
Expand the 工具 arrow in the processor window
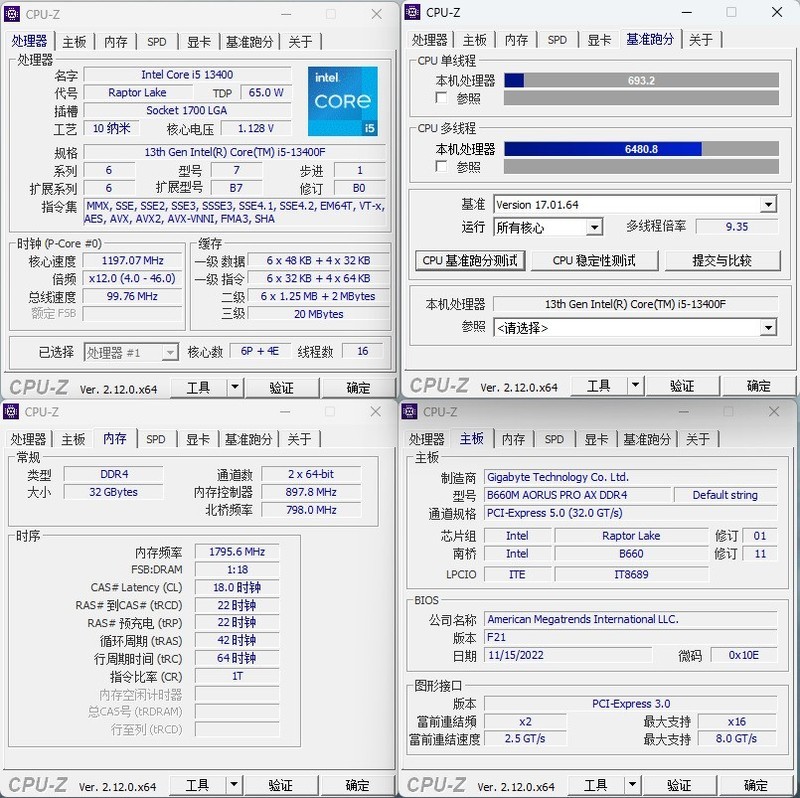pyautogui.click(x=235, y=387)
